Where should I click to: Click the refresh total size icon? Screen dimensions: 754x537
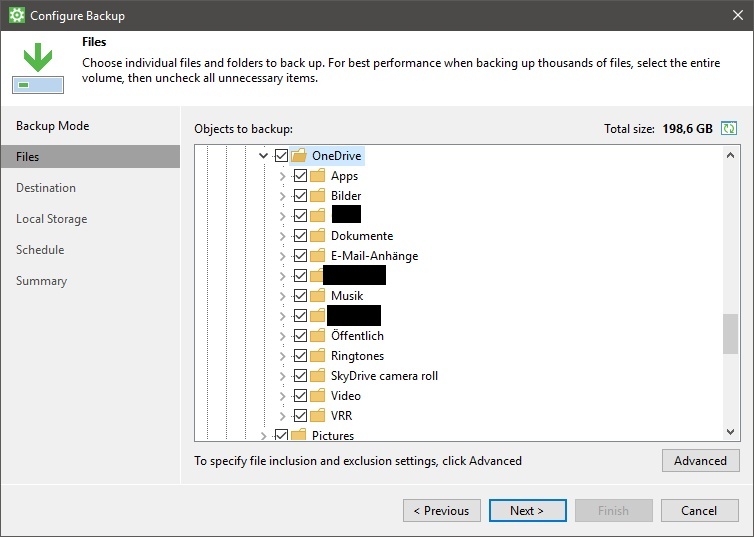click(729, 128)
